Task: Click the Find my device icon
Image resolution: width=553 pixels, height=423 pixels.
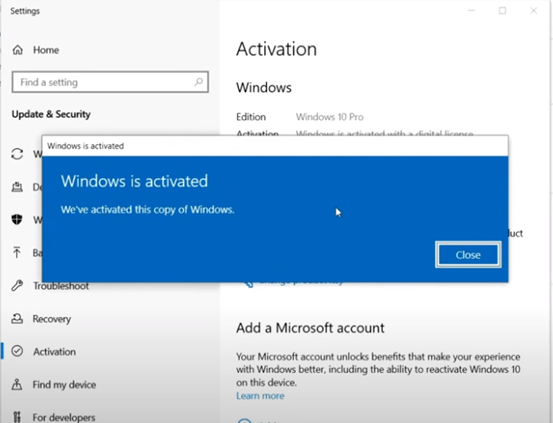Action: [17, 384]
